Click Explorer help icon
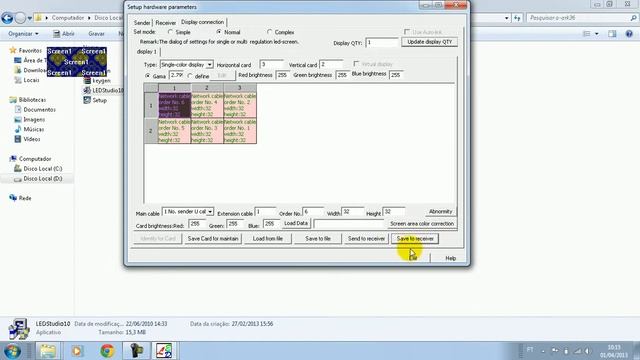This screenshot has height=360, width=640. coord(629,34)
